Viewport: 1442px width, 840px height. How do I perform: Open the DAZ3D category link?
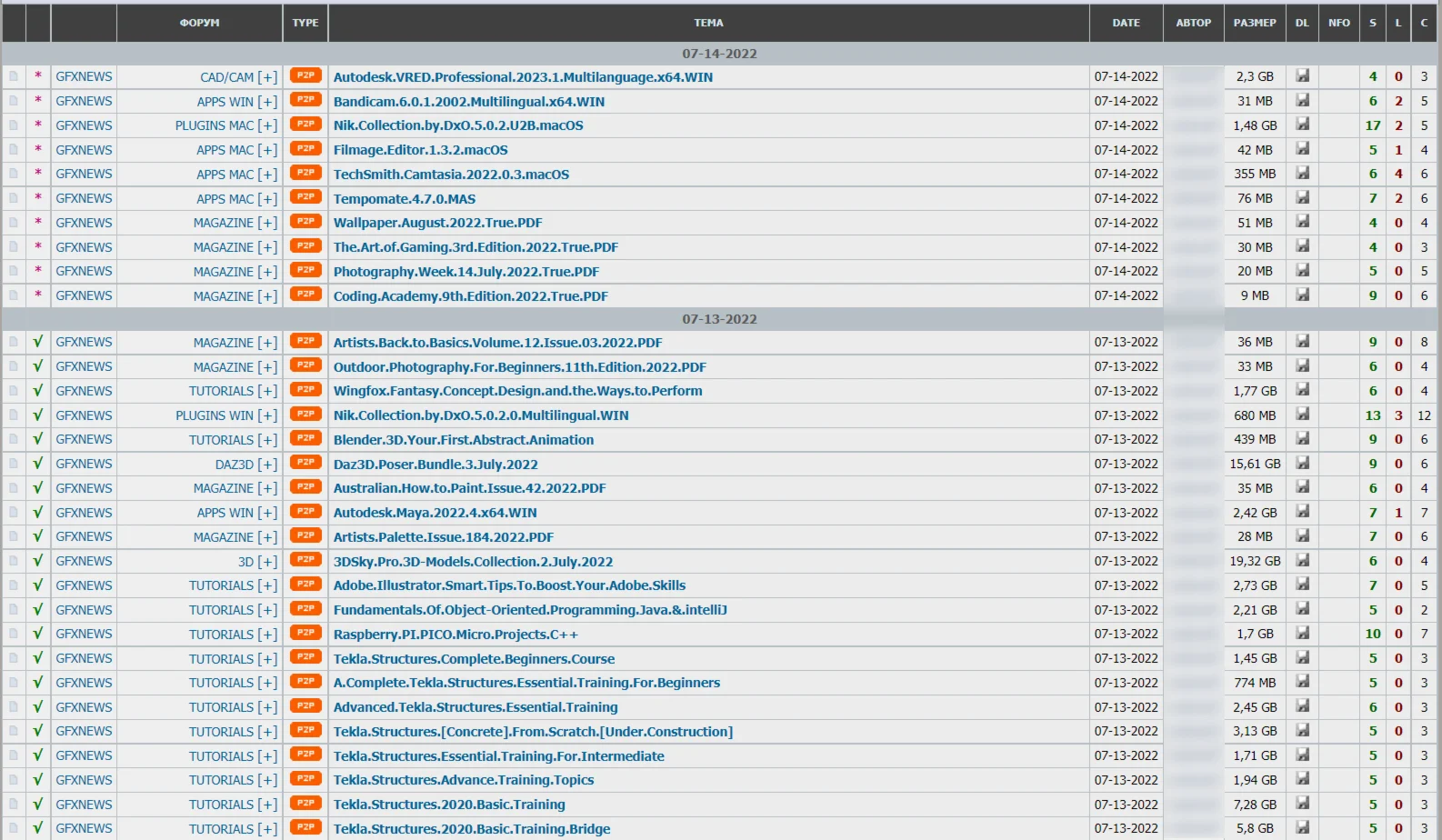click(234, 465)
